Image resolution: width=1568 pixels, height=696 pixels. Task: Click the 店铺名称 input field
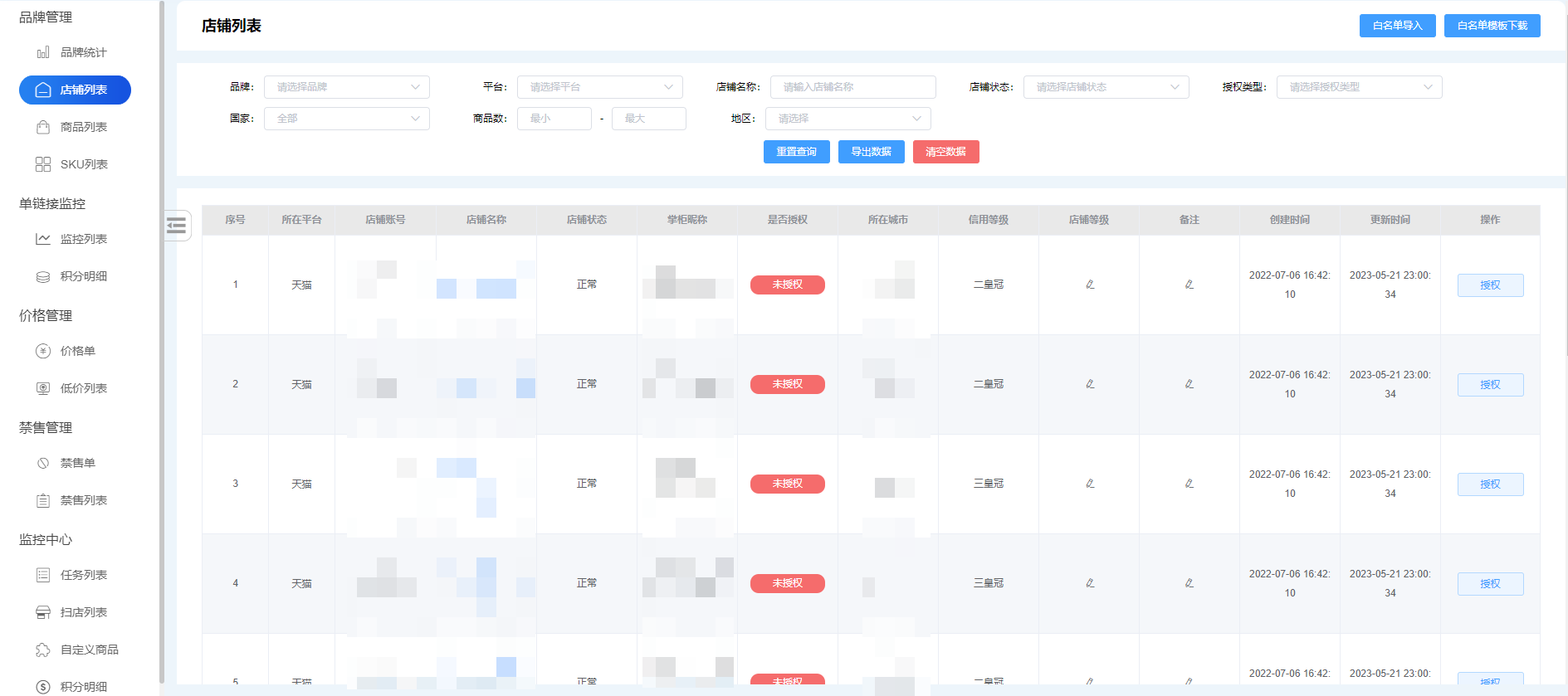853,87
